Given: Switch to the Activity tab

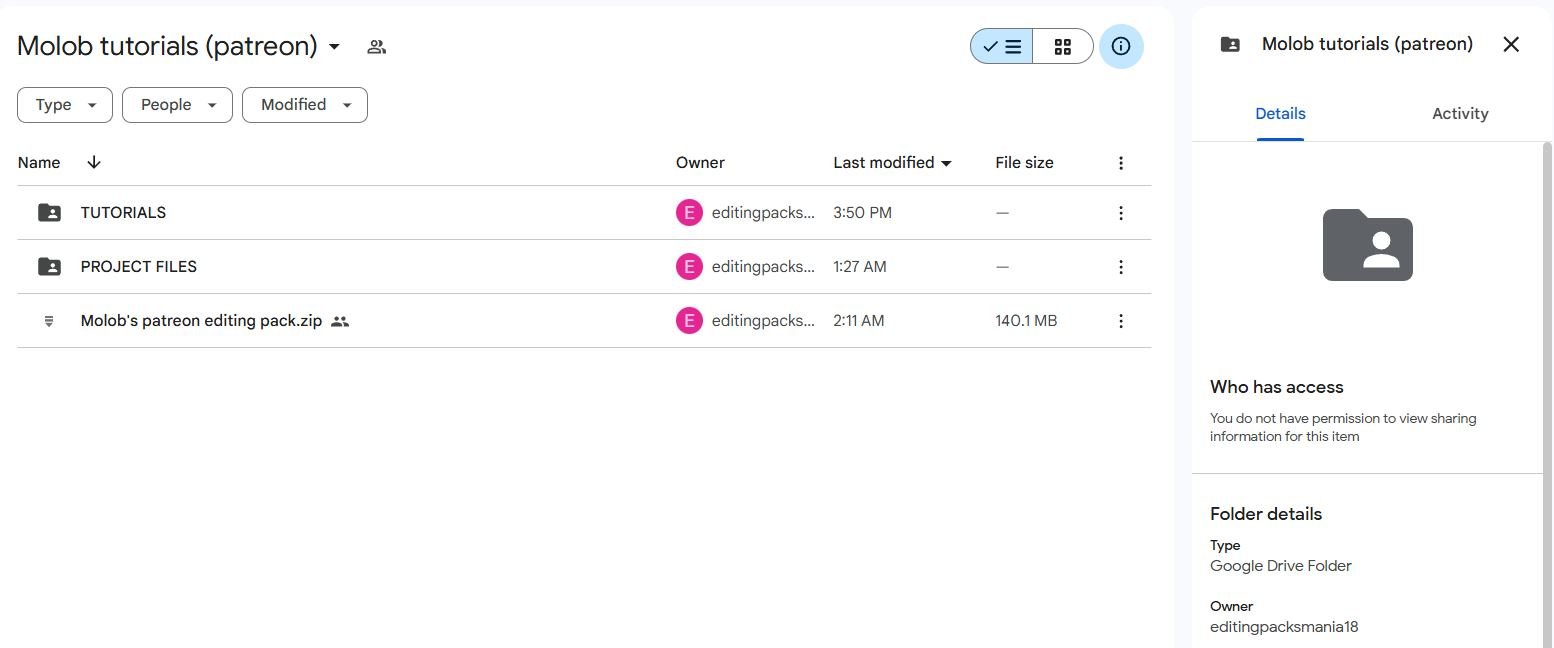Looking at the screenshot, I should click(x=1460, y=114).
